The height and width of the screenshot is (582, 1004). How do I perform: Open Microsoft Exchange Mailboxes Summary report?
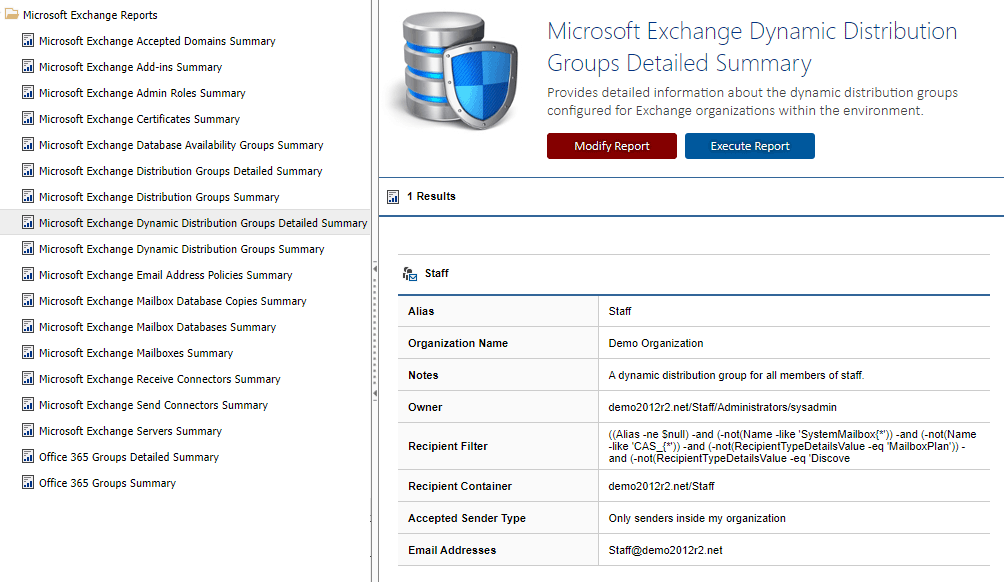136,353
